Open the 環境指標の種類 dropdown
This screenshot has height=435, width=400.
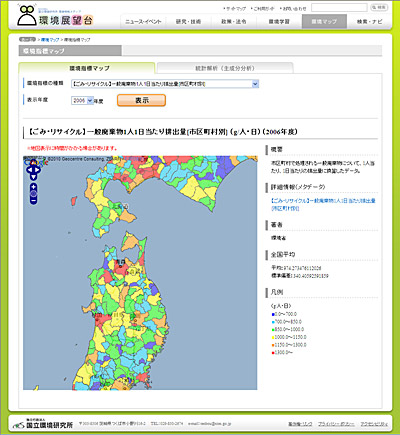(165, 84)
